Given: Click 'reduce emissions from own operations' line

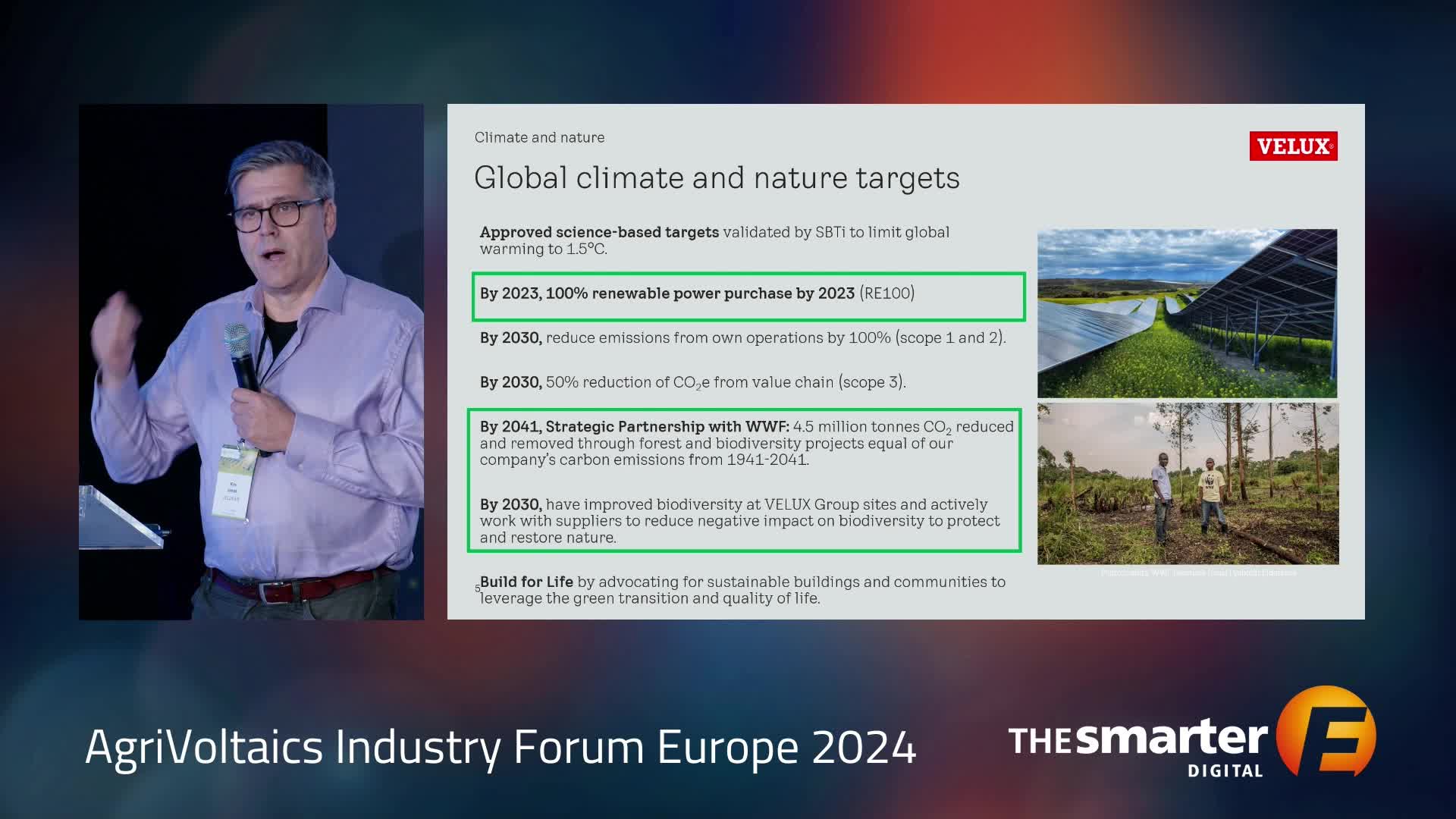Looking at the screenshot, I should [742, 337].
